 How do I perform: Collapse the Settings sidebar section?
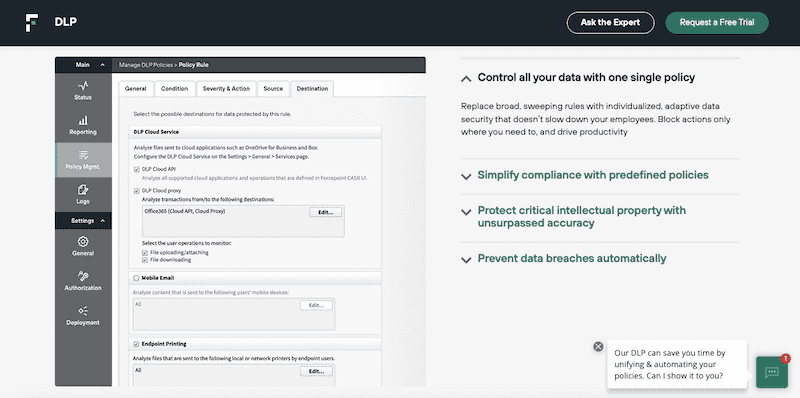103,221
